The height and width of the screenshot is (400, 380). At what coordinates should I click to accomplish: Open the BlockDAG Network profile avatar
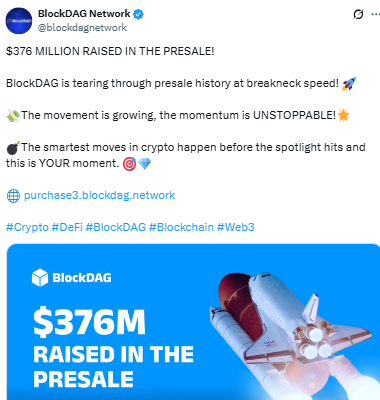[x=19, y=21]
